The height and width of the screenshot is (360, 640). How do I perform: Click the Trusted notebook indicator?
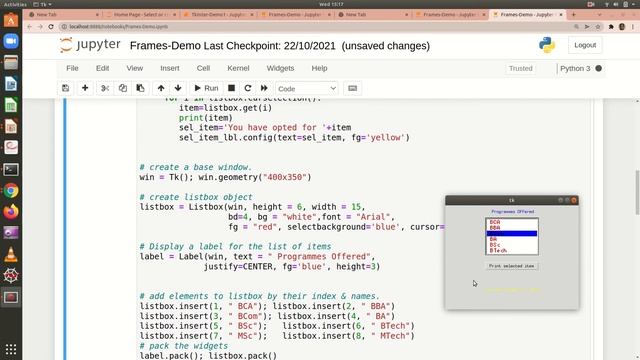pos(520,69)
